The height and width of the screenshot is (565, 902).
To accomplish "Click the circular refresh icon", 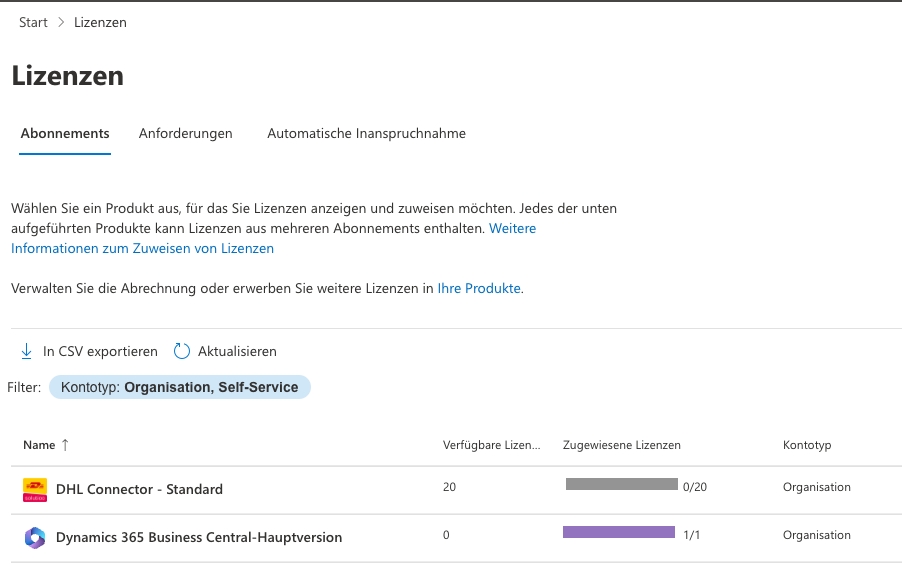I will [x=181, y=351].
